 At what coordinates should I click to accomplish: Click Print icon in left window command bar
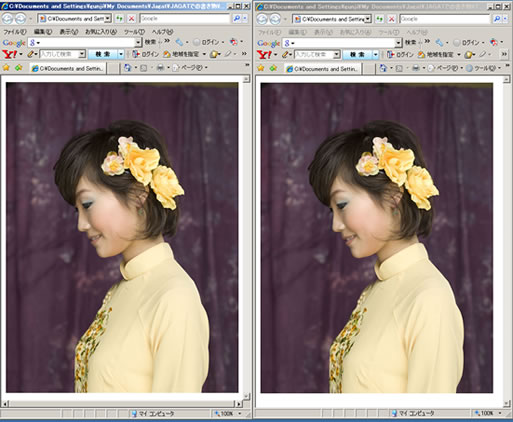[x=160, y=68]
